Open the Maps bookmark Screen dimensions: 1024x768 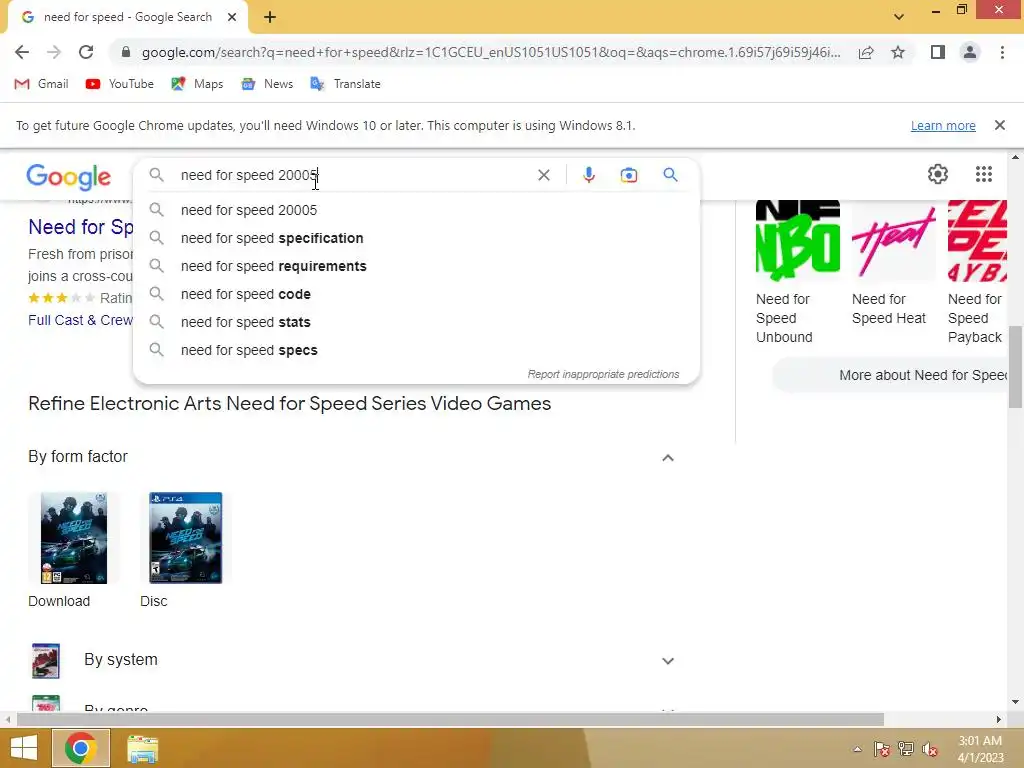[x=197, y=84]
